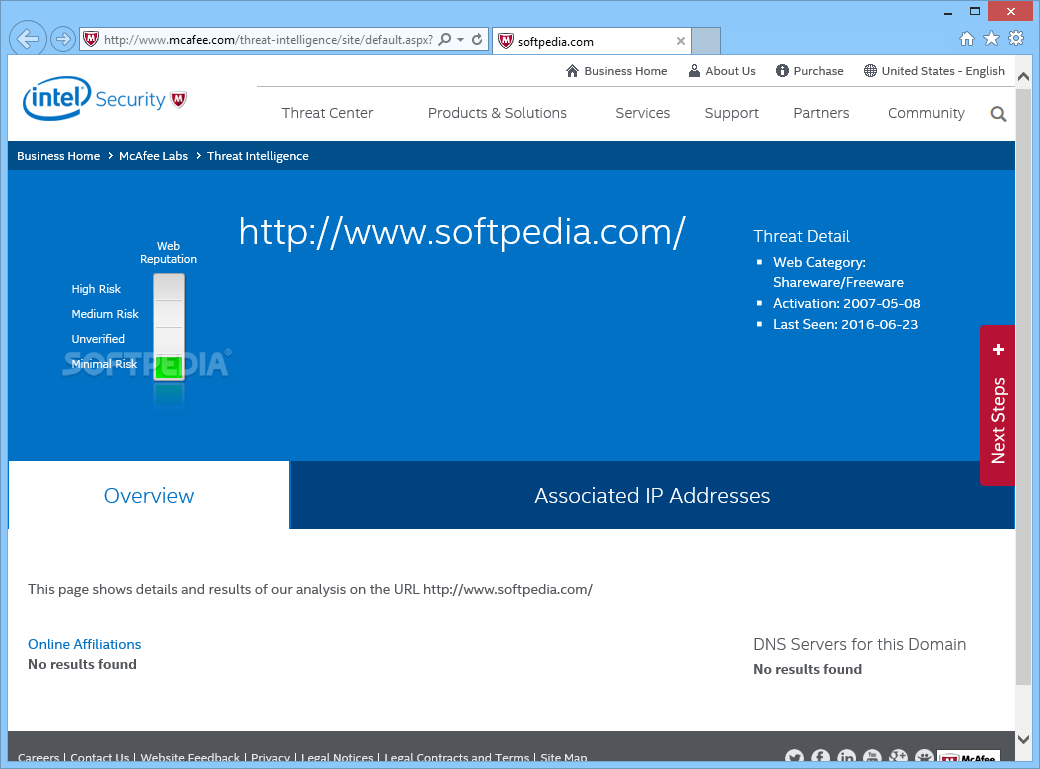
Task: Click the Twitter icon in footer
Action: tap(794, 756)
